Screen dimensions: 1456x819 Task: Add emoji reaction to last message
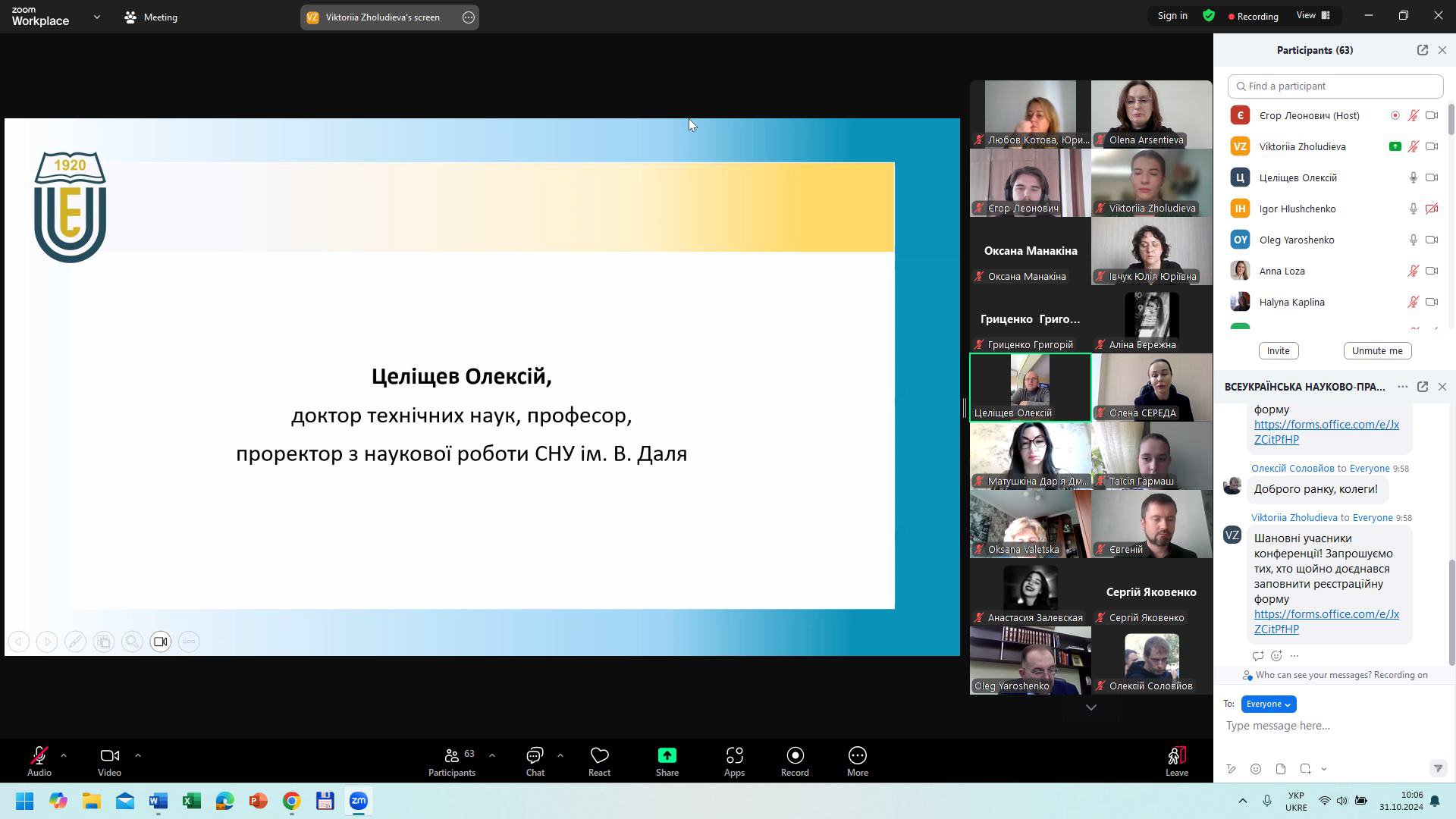coord(1277,656)
